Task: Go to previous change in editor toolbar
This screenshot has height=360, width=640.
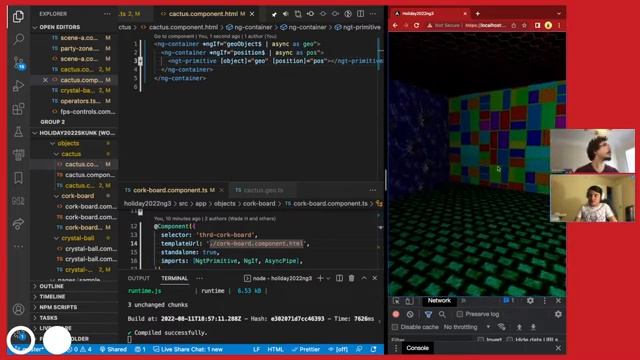Action: click(x=311, y=13)
